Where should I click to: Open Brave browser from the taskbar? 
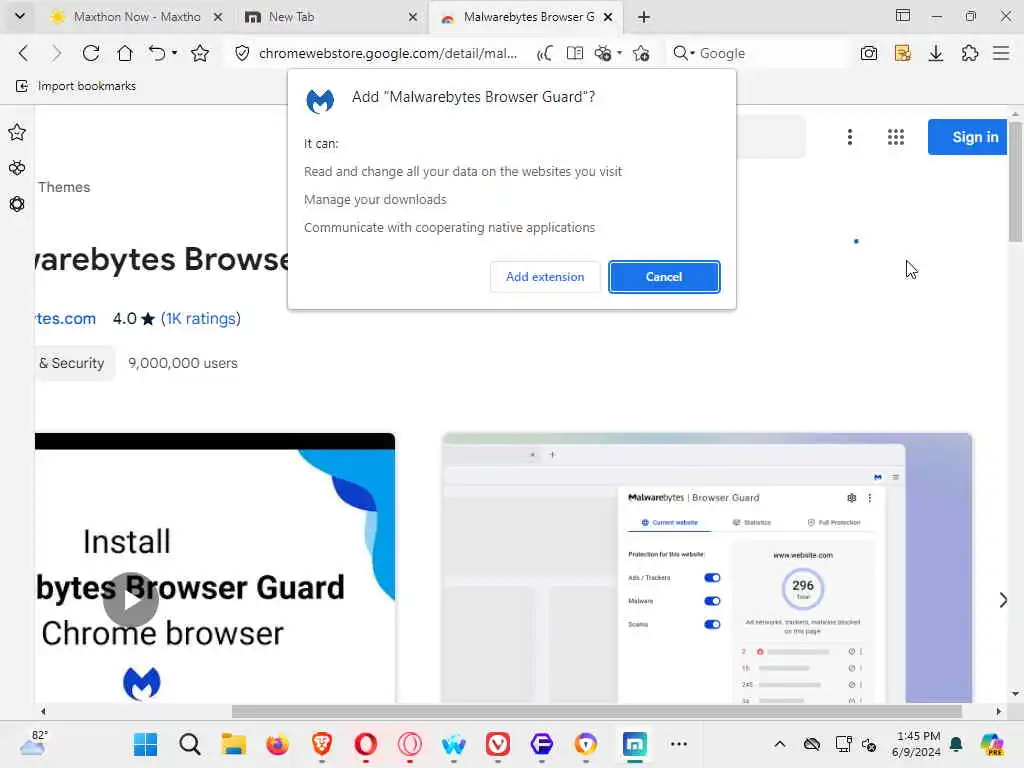[322, 744]
